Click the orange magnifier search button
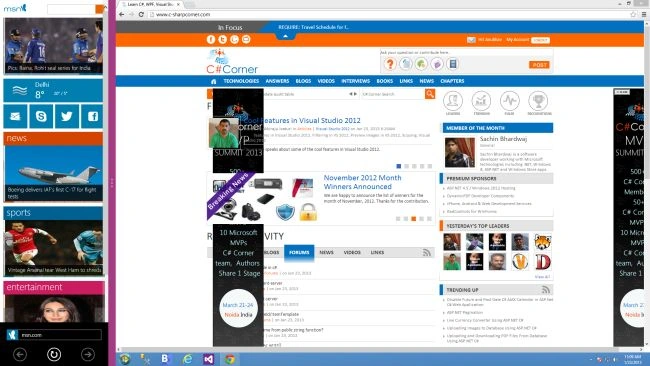650x366 pixels. (430, 94)
